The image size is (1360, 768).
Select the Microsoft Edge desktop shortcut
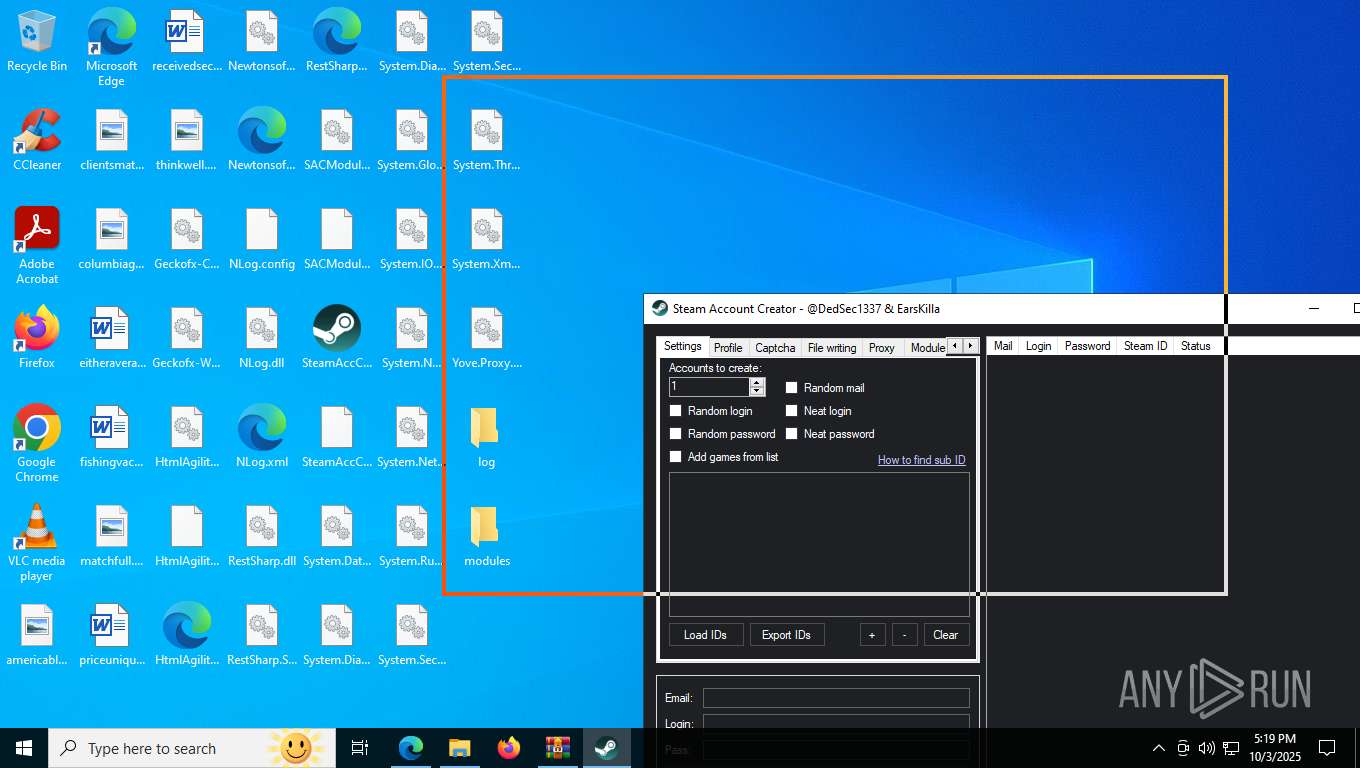pos(111,48)
